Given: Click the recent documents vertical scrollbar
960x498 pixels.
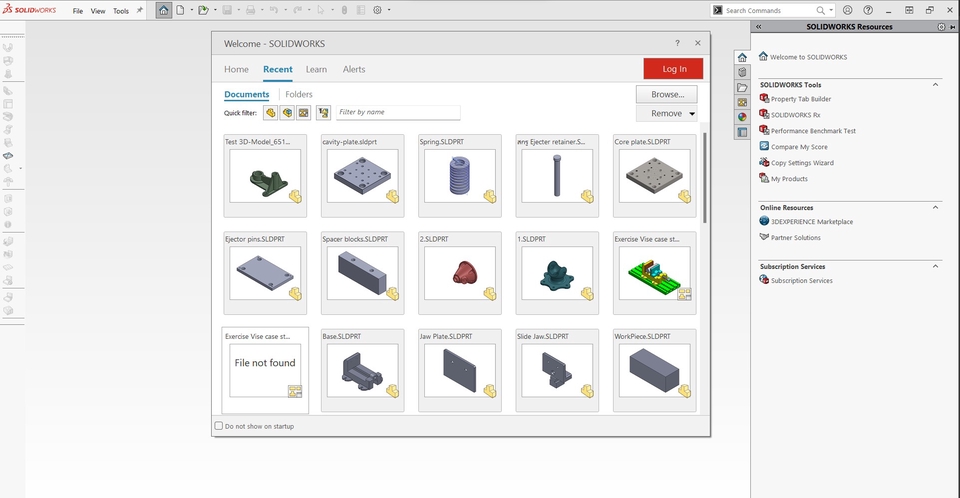Looking at the screenshot, I should click(705, 178).
